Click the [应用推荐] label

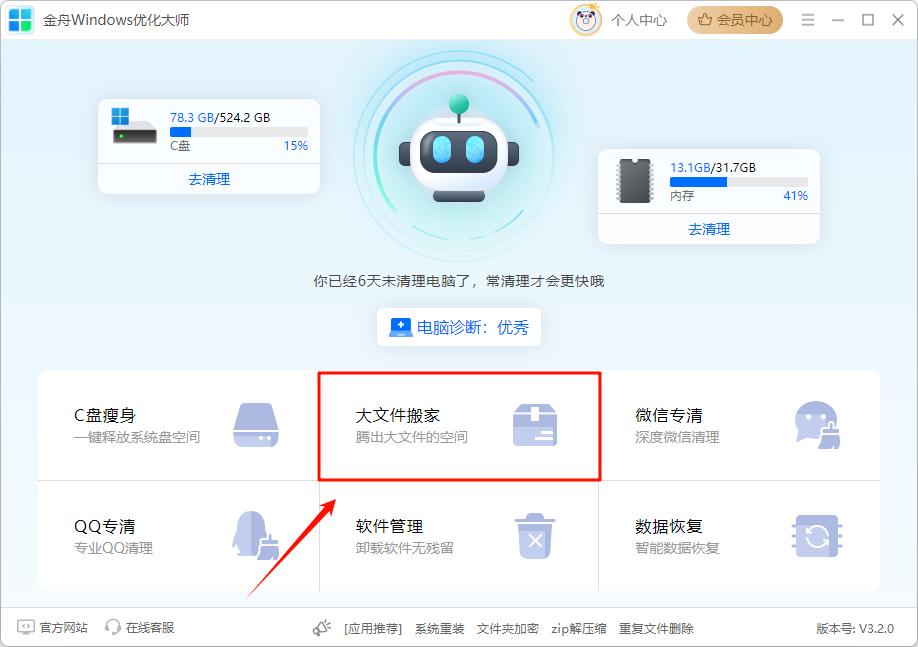[x=373, y=629]
